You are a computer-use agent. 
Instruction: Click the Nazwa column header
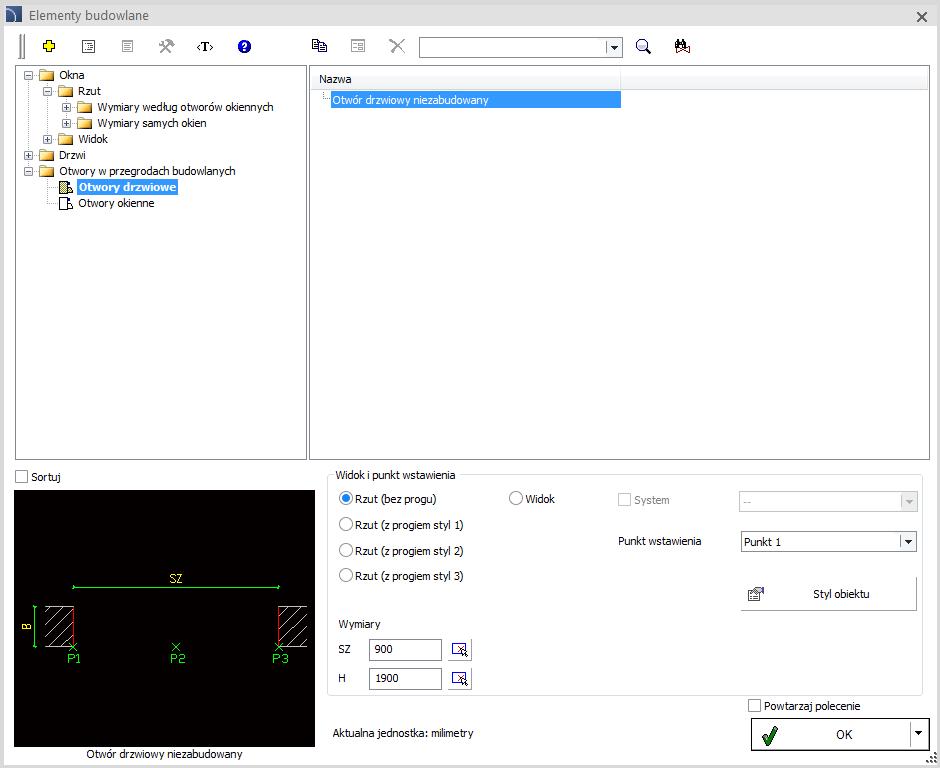point(465,79)
